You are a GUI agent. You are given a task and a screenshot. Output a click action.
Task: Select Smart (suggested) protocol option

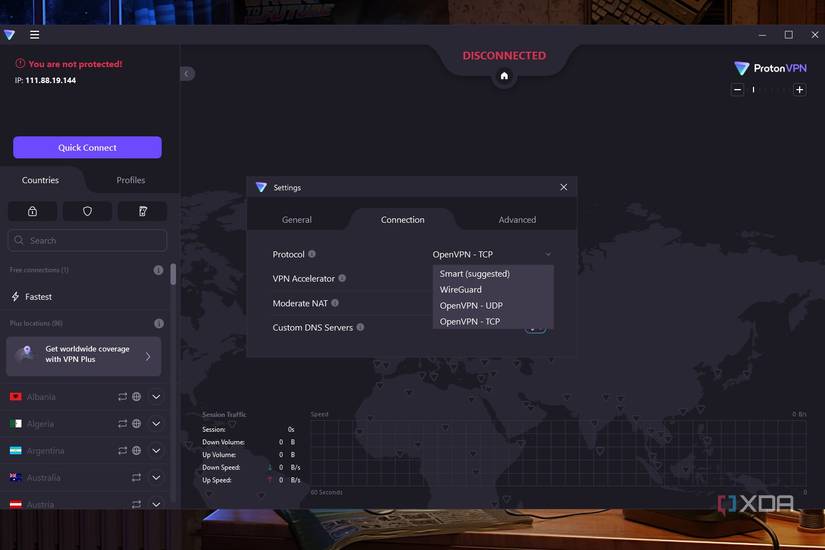(493, 274)
